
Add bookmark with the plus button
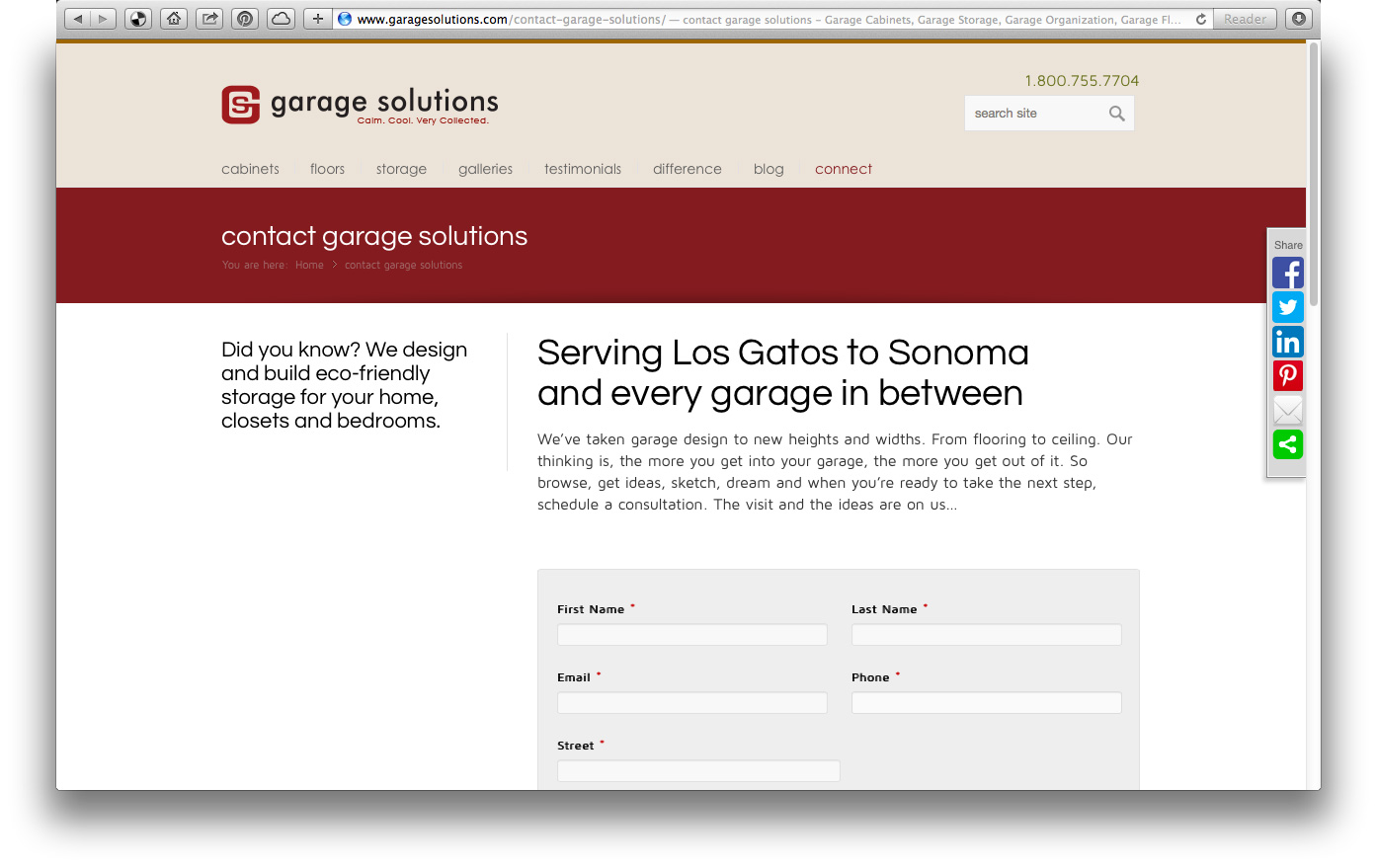[317, 19]
